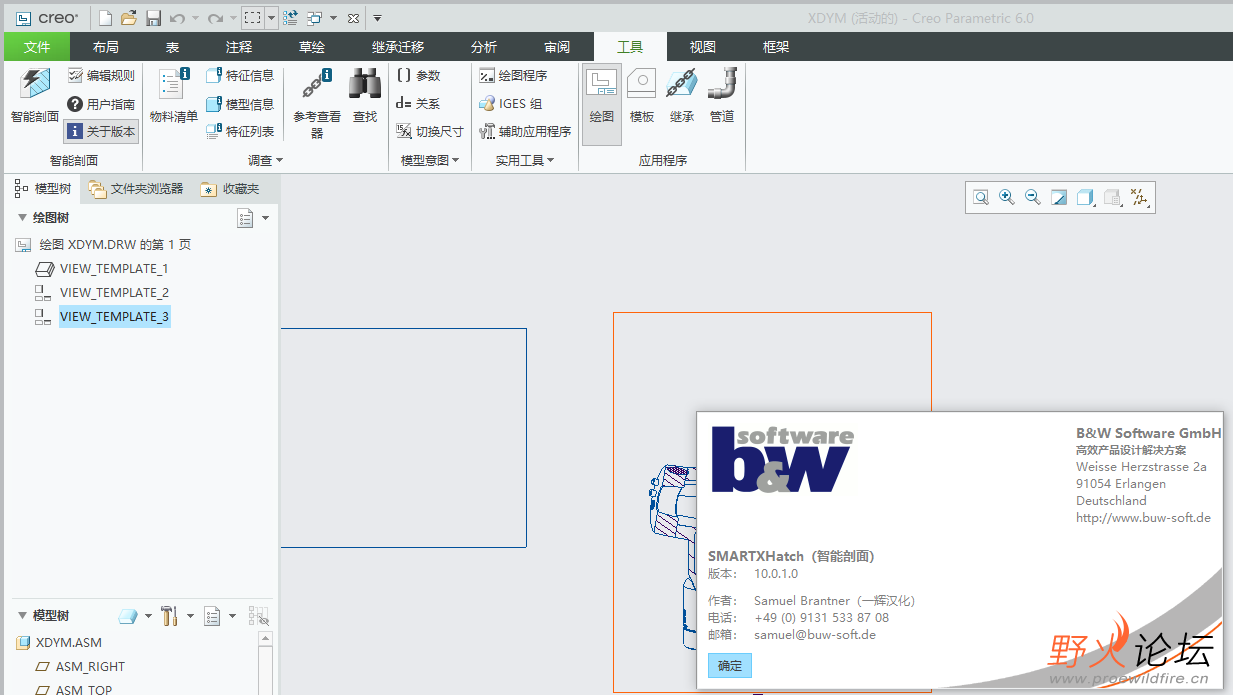Click the grayed-out tree visibility icon
Viewport: 1233px width, 695px height.
pos(258,616)
